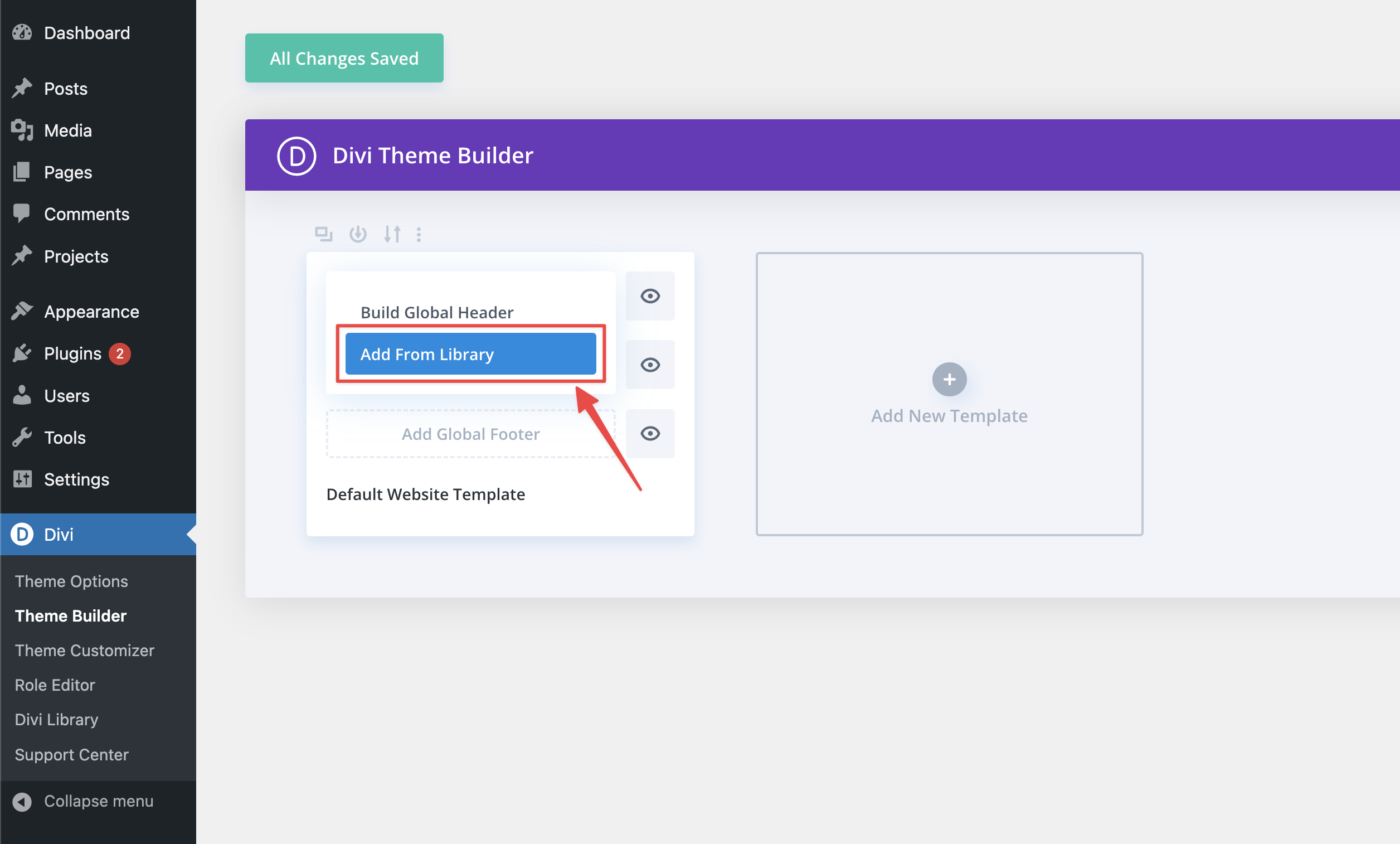
Task: Open the three-dot more options menu
Action: [x=419, y=234]
